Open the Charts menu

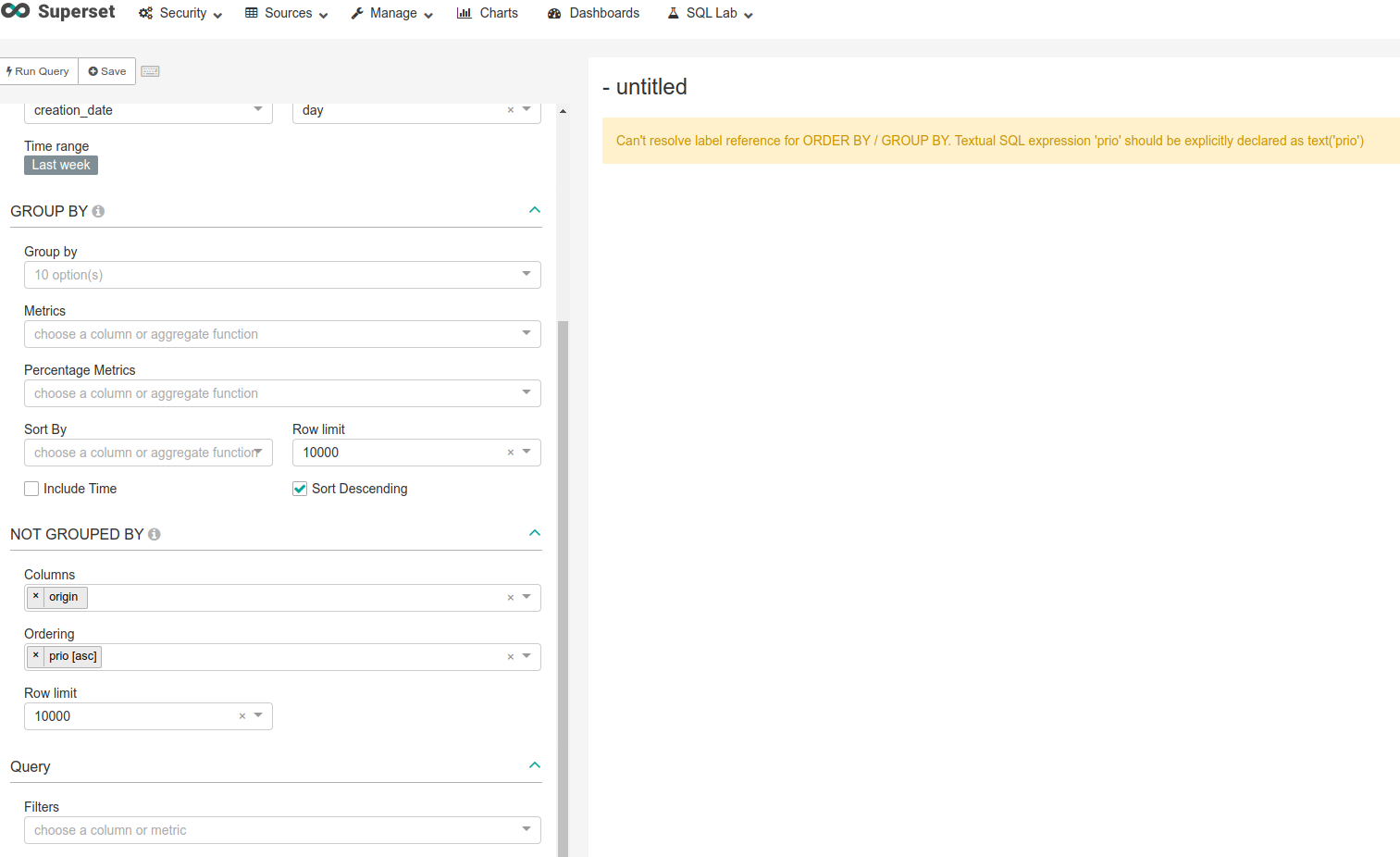pyautogui.click(x=488, y=13)
